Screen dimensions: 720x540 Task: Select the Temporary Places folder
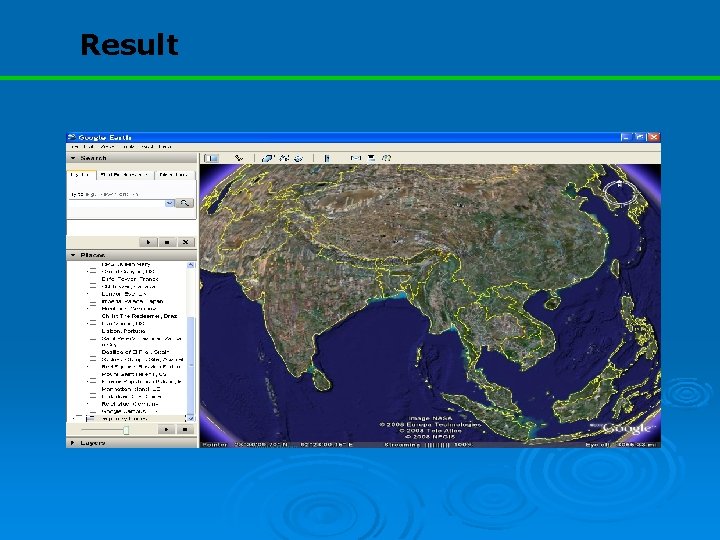point(124,419)
